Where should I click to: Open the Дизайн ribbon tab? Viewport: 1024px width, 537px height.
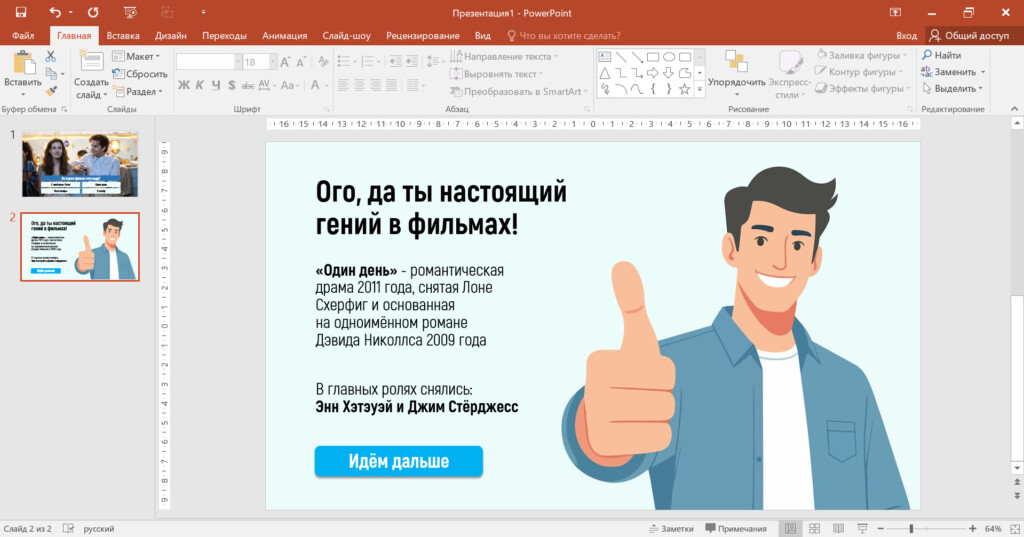pos(170,35)
